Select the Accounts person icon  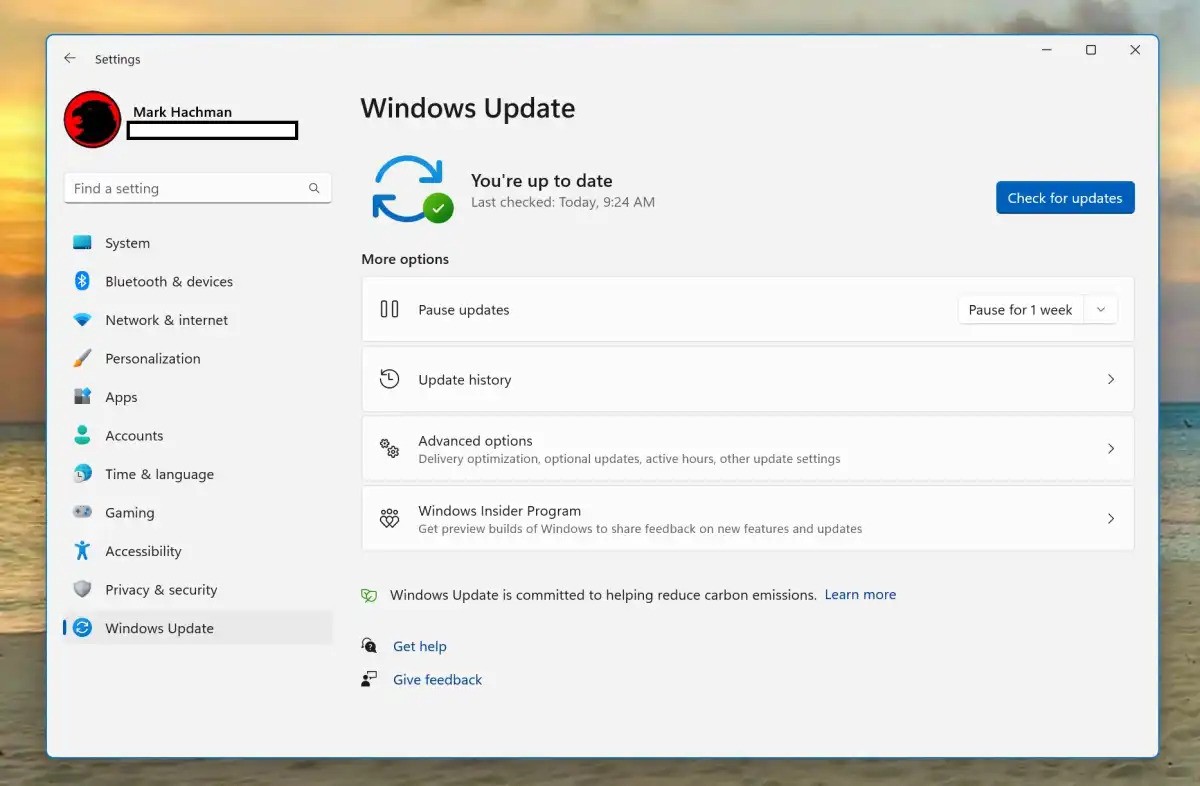(x=82, y=435)
